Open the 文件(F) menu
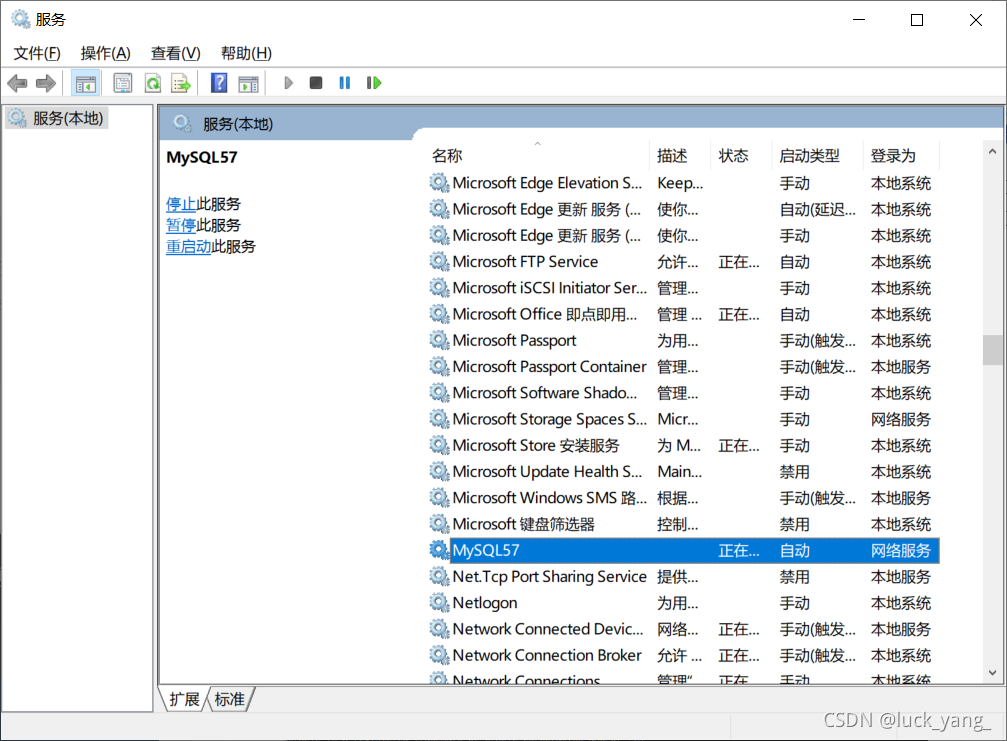 click(37, 53)
